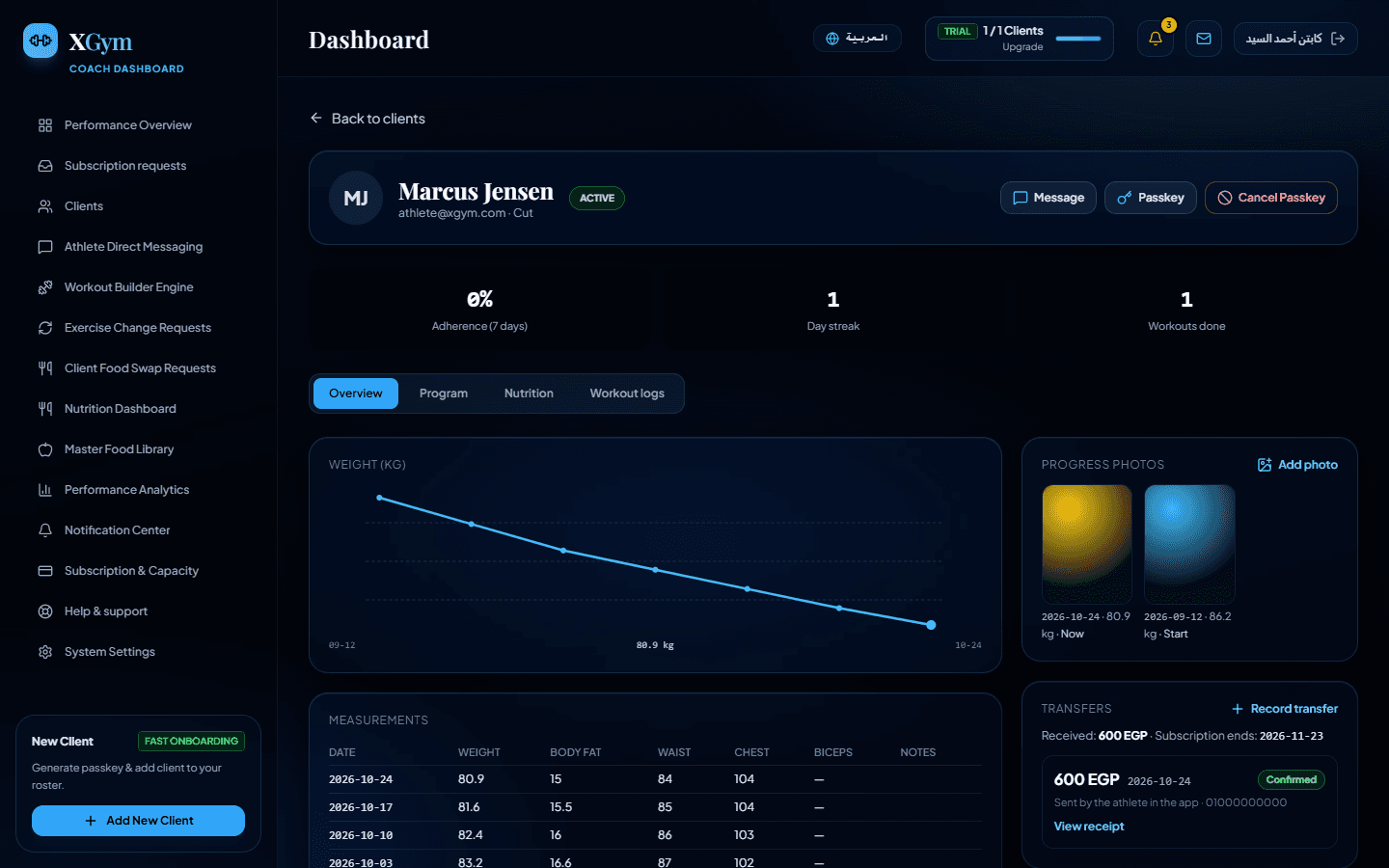Click the Cancel Passkey button
1389x868 pixels.
(x=1271, y=198)
